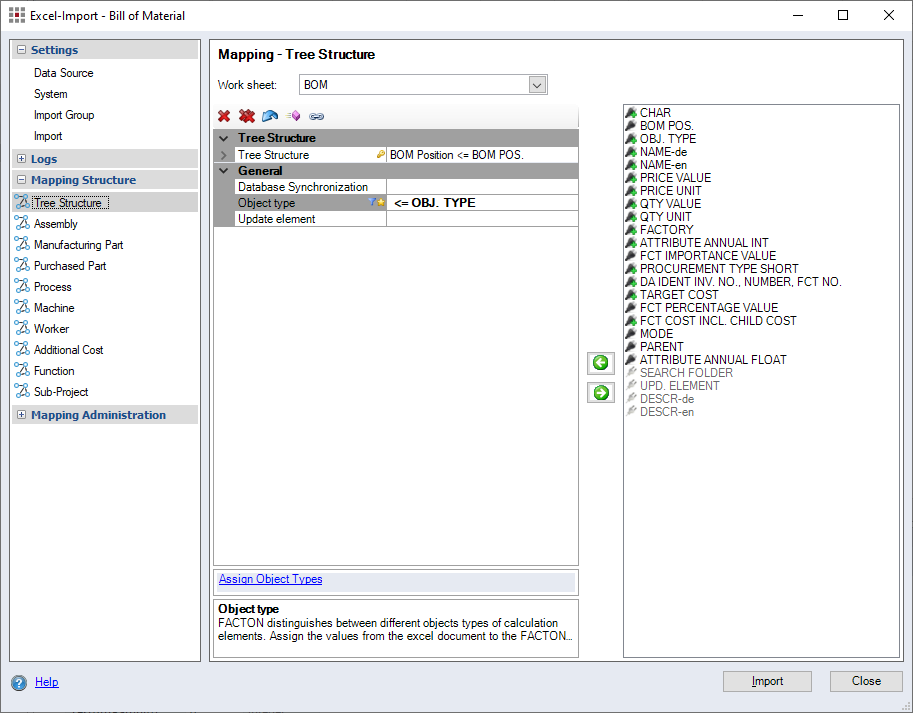Click the blue curved arrow toolbar icon

(270, 117)
